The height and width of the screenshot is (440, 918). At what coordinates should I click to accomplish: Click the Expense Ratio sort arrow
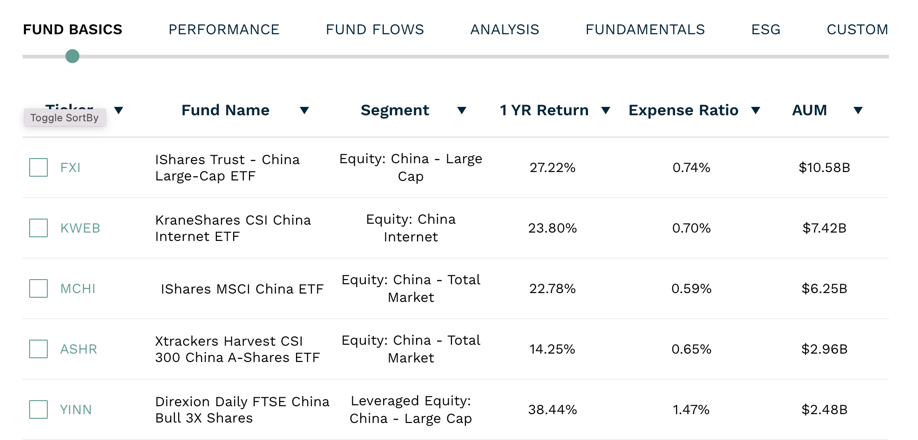[755, 110]
